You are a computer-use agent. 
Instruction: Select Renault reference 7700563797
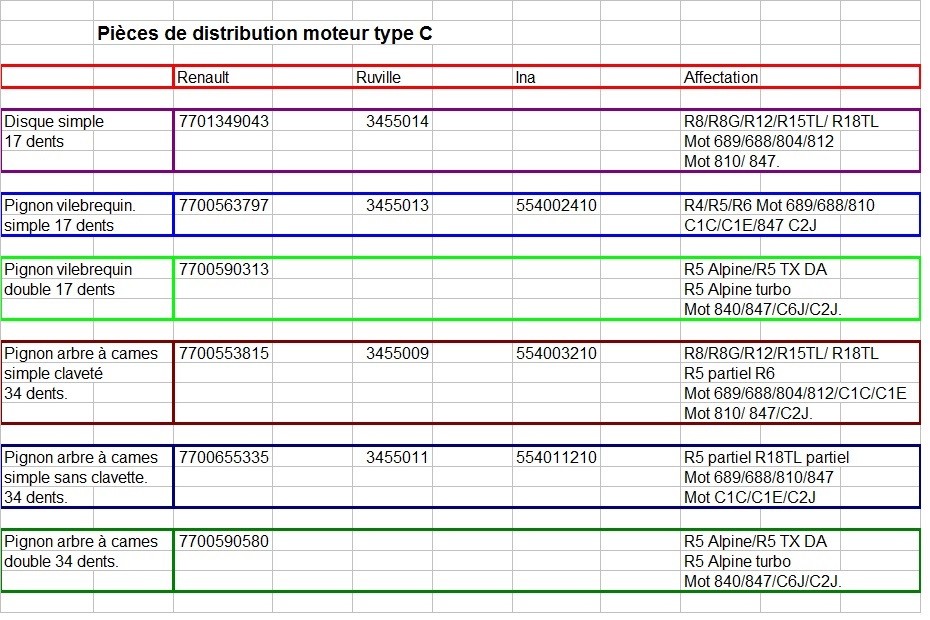224,206
